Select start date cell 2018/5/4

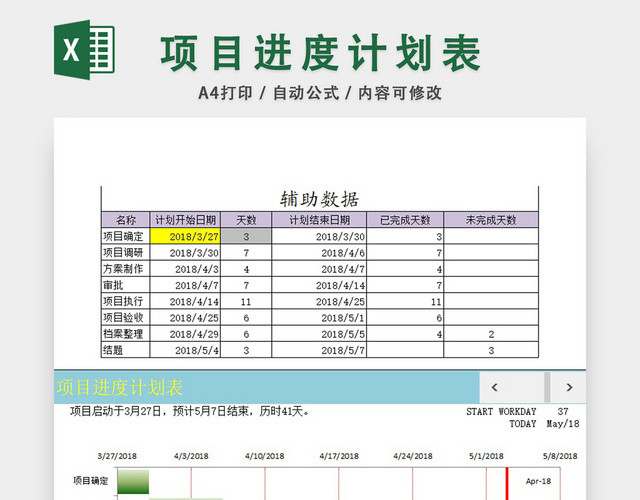pos(185,350)
